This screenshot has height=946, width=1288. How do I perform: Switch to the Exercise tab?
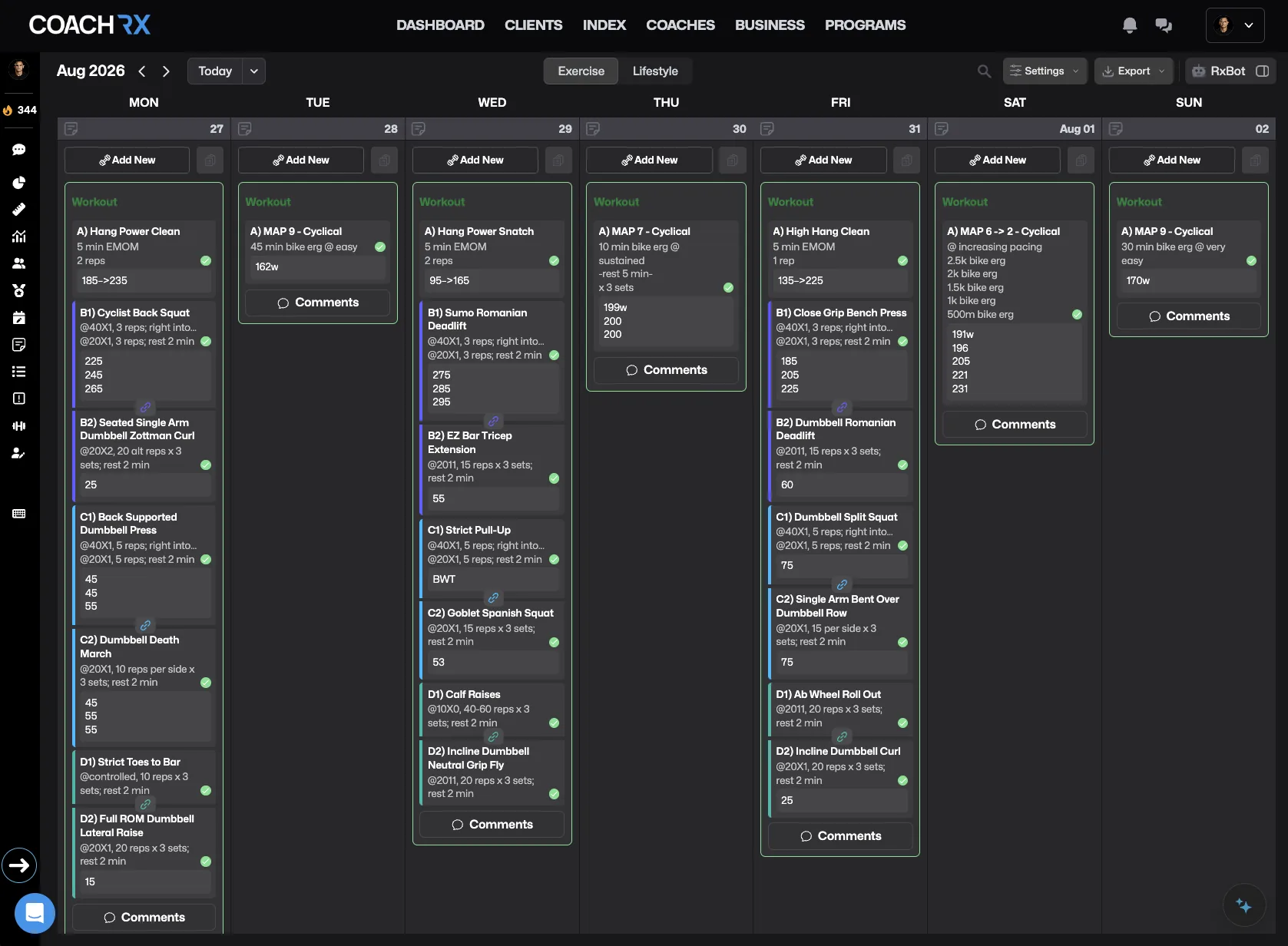[581, 71]
